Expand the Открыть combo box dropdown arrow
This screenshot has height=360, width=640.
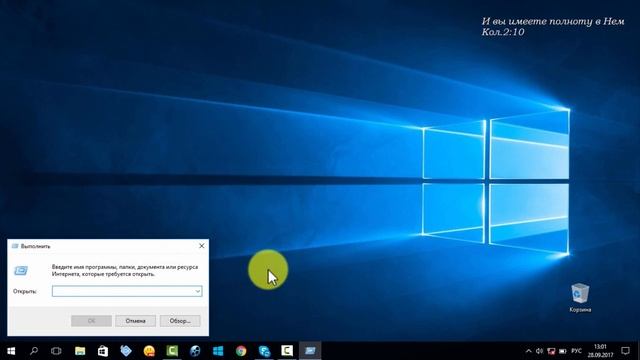tap(198, 291)
